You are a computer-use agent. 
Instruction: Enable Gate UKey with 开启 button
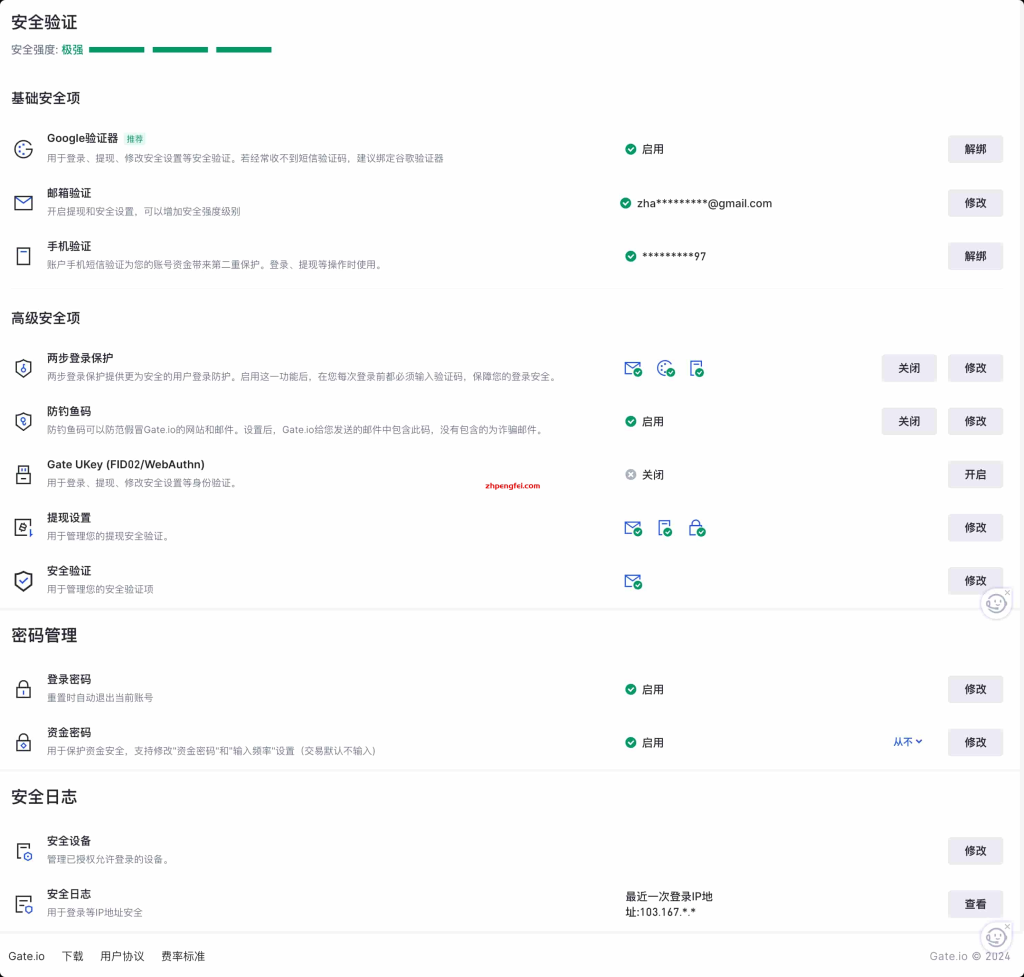pos(975,475)
